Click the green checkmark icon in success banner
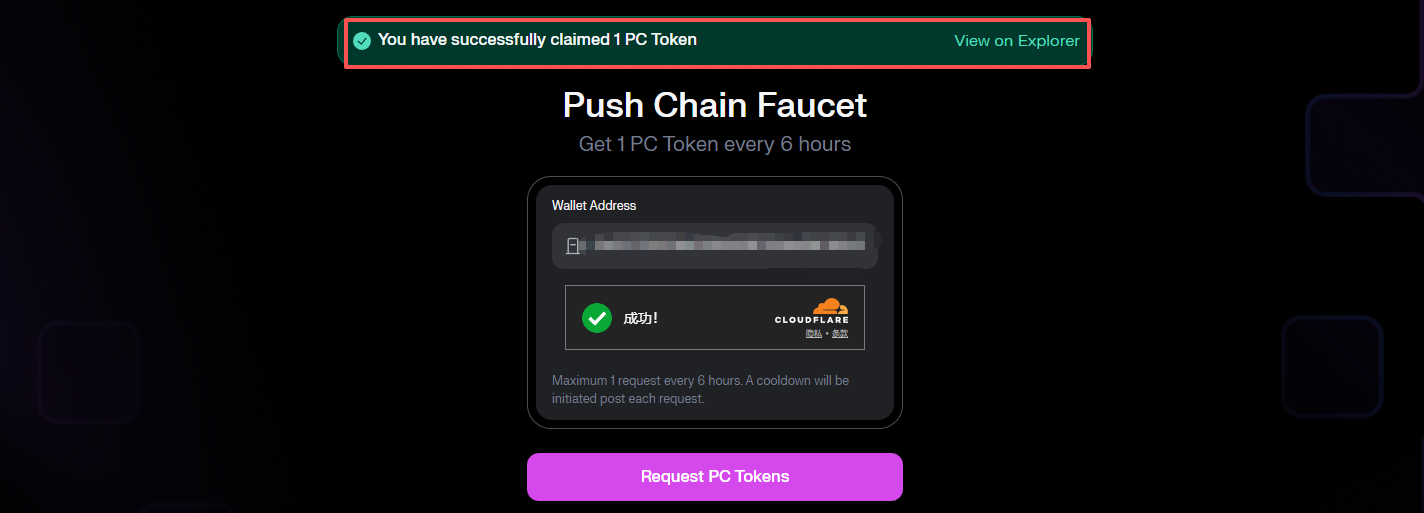The image size is (1424, 513). click(362, 41)
